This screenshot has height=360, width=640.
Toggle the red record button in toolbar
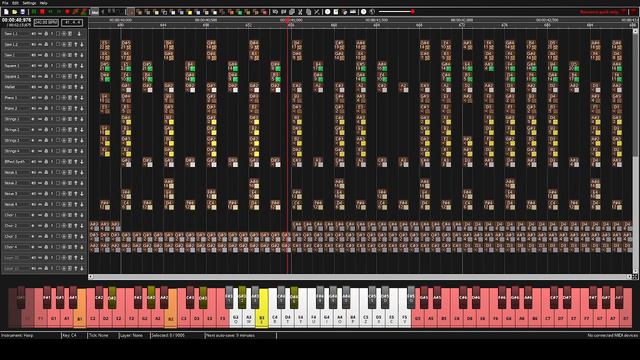(67, 12)
